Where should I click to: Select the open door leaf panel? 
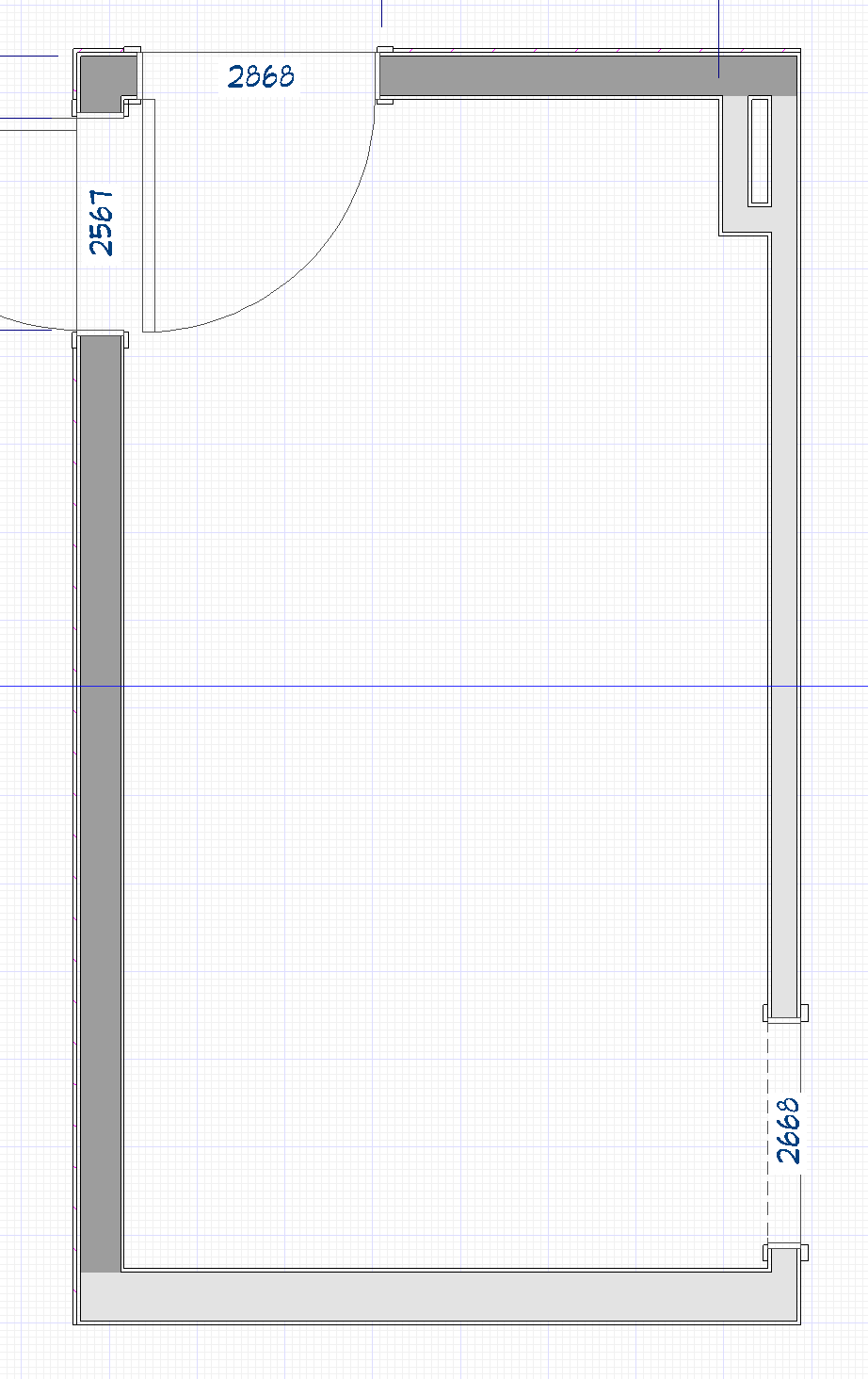point(148,215)
